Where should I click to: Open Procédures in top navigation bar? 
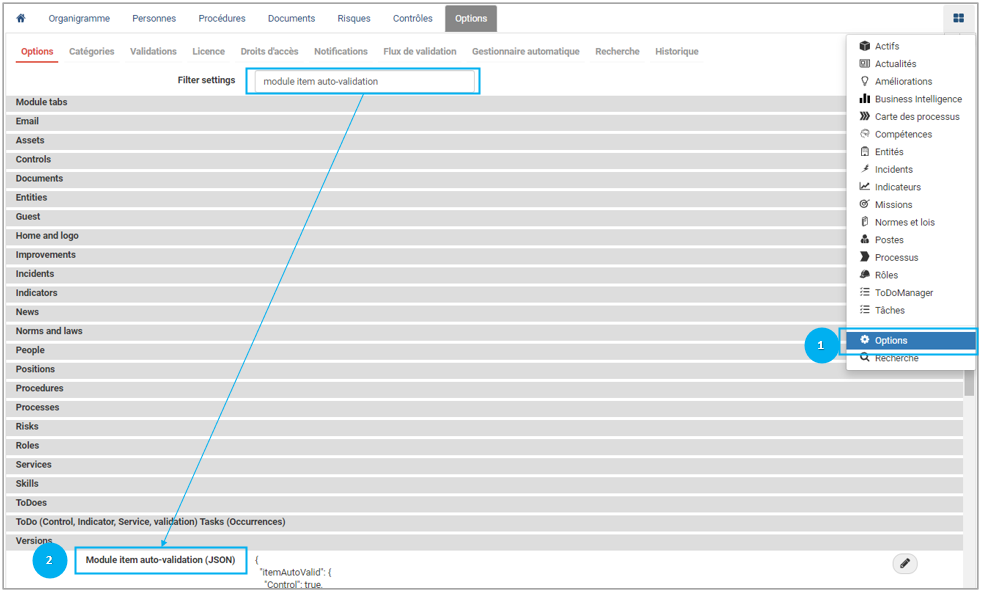click(x=221, y=18)
